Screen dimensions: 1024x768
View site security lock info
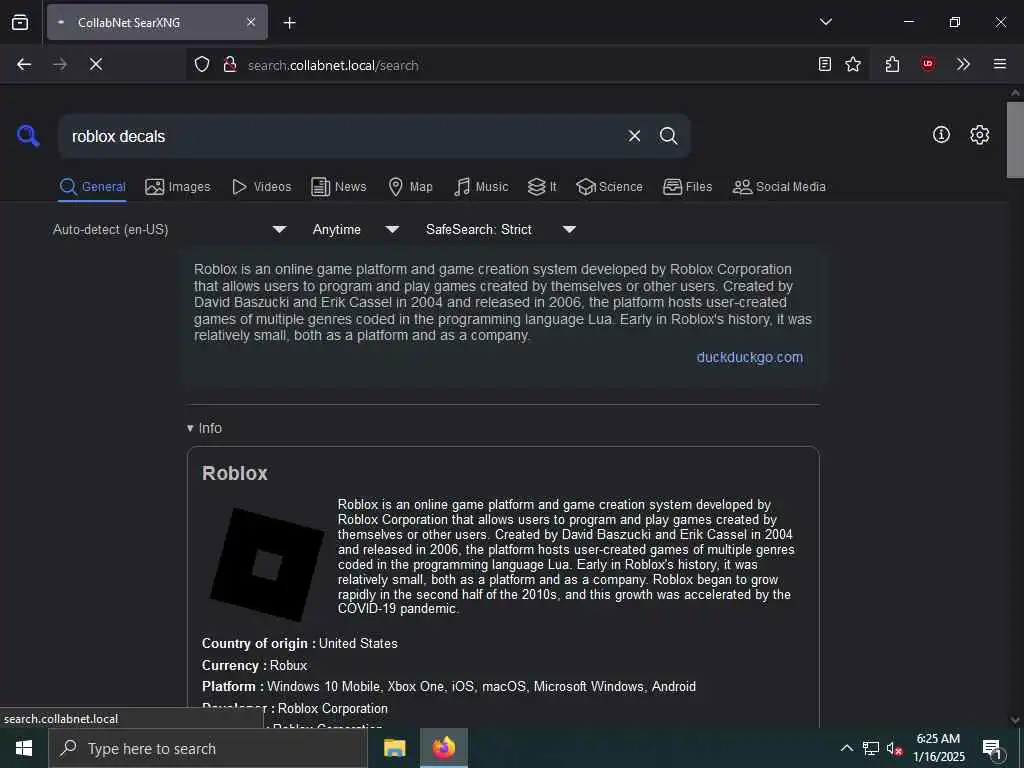(230, 64)
